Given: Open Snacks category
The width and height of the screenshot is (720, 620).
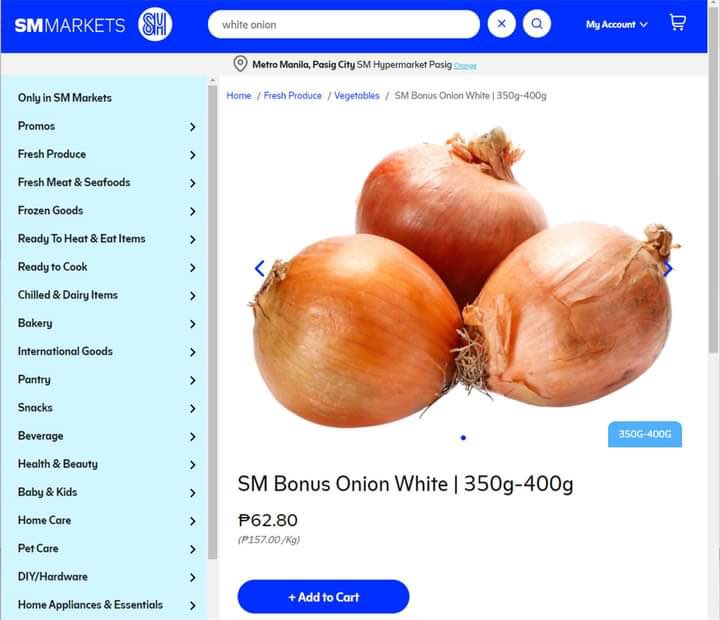Looking at the screenshot, I should (x=35, y=407).
